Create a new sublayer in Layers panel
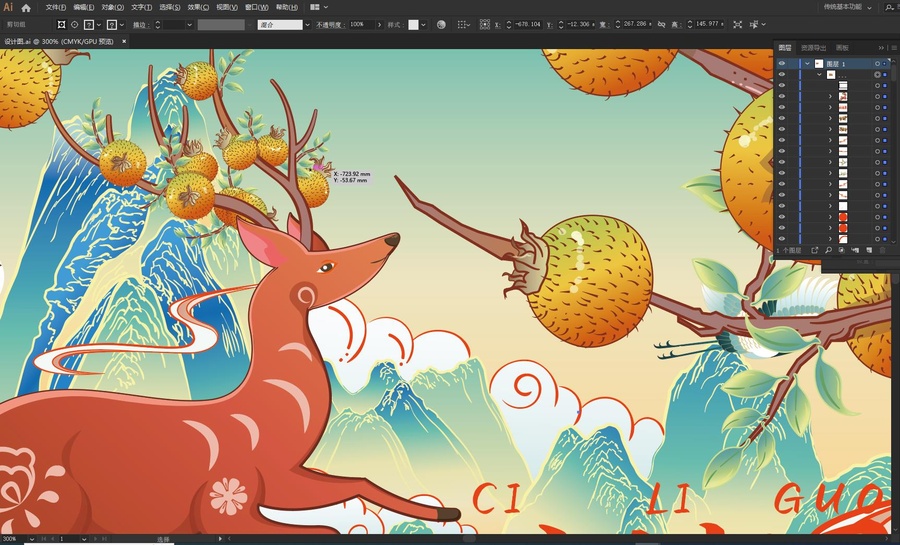900x545 pixels. click(x=855, y=251)
